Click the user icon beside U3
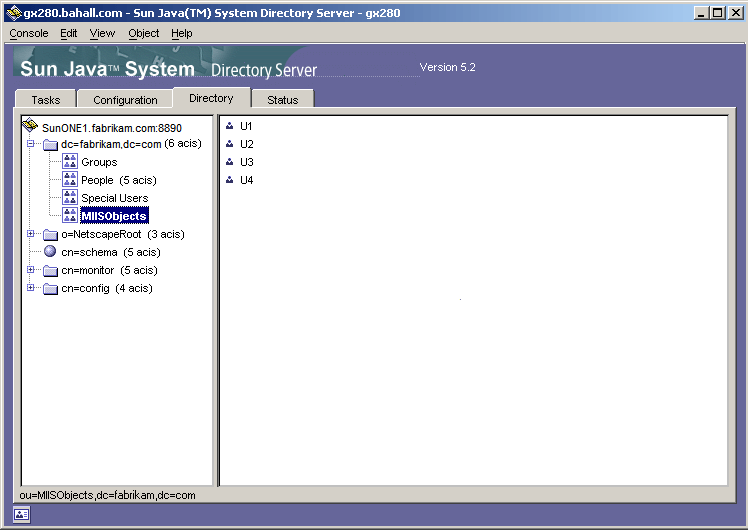This screenshot has width=748, height=530. pyautogui.click(x=229, y=162)
